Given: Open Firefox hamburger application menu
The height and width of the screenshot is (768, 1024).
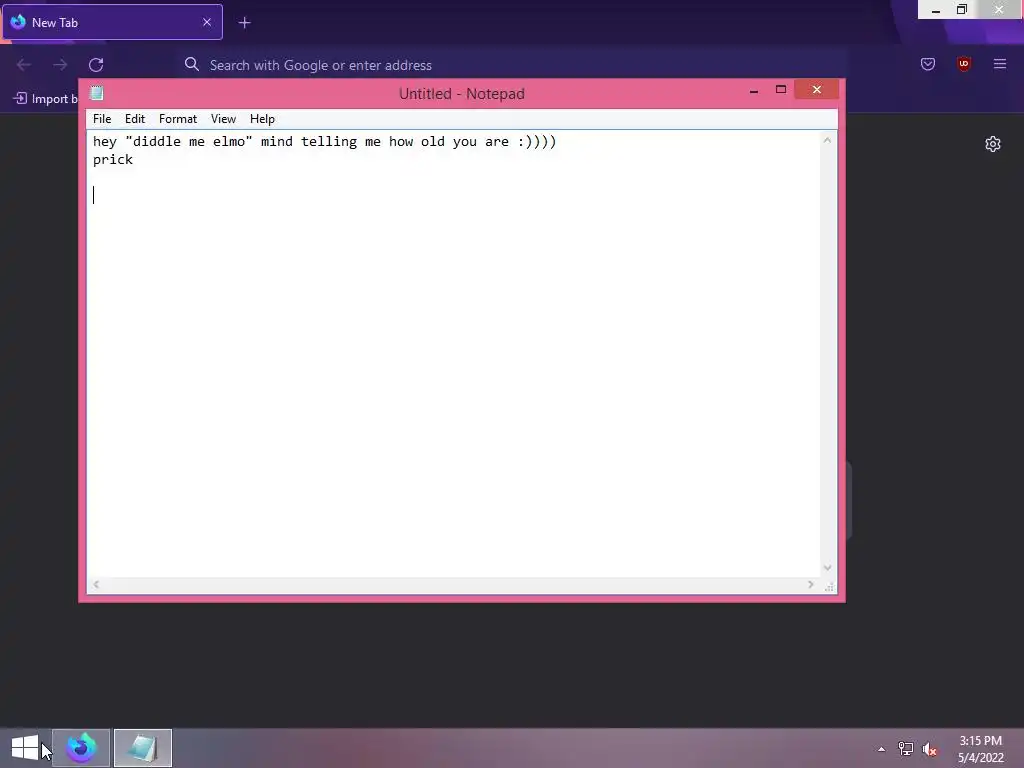Looking at the screenshot, I should point(999,64).
